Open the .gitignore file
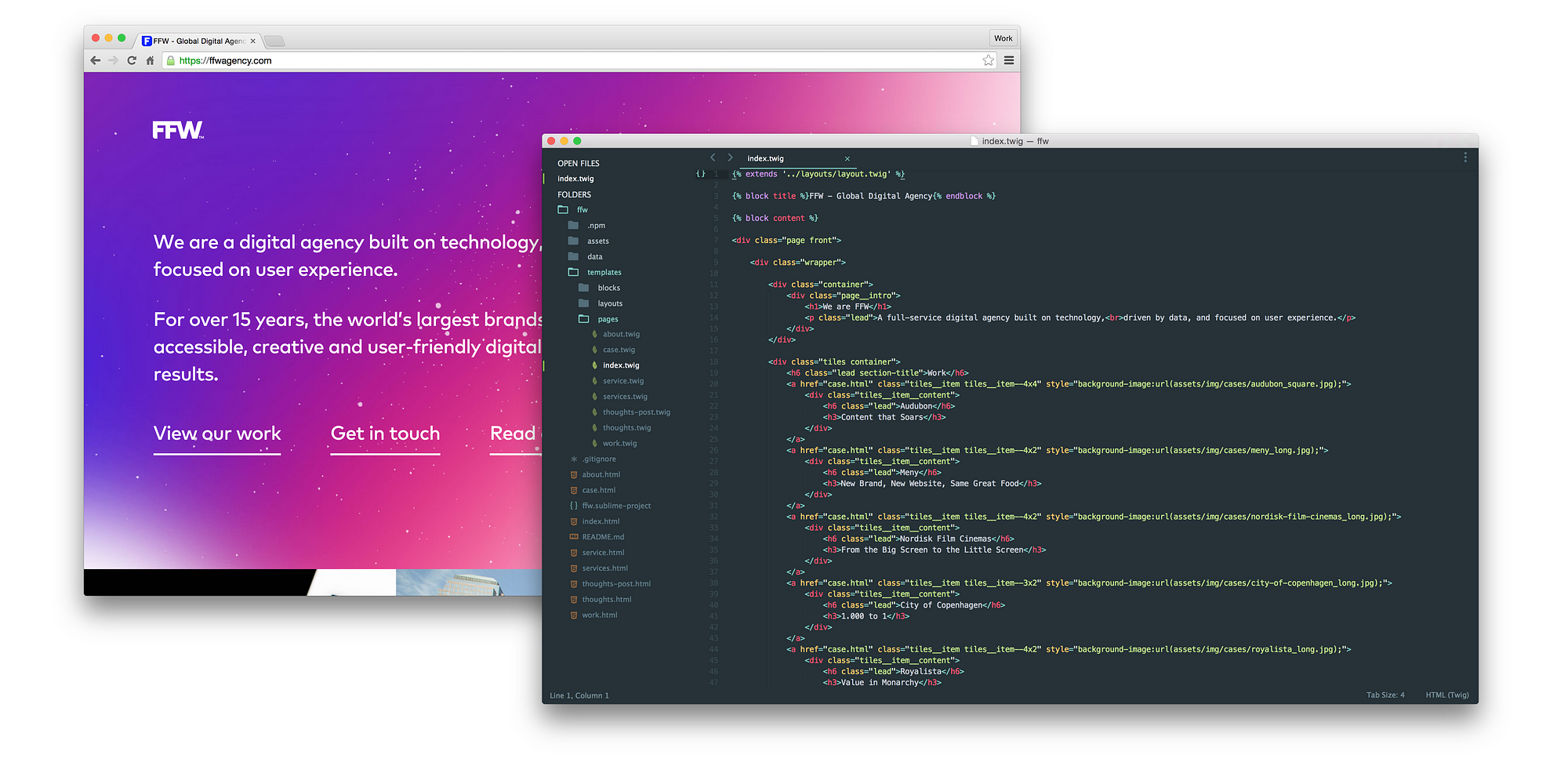Image resolution: width=1568 pixels, height=762 pixels. coord(599,459)
